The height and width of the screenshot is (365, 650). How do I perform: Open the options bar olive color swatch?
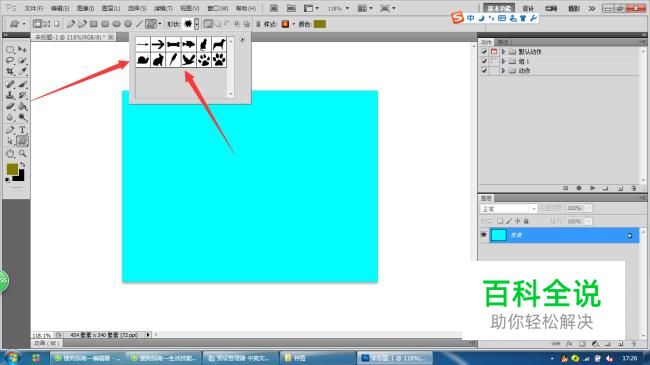point(320,24)
